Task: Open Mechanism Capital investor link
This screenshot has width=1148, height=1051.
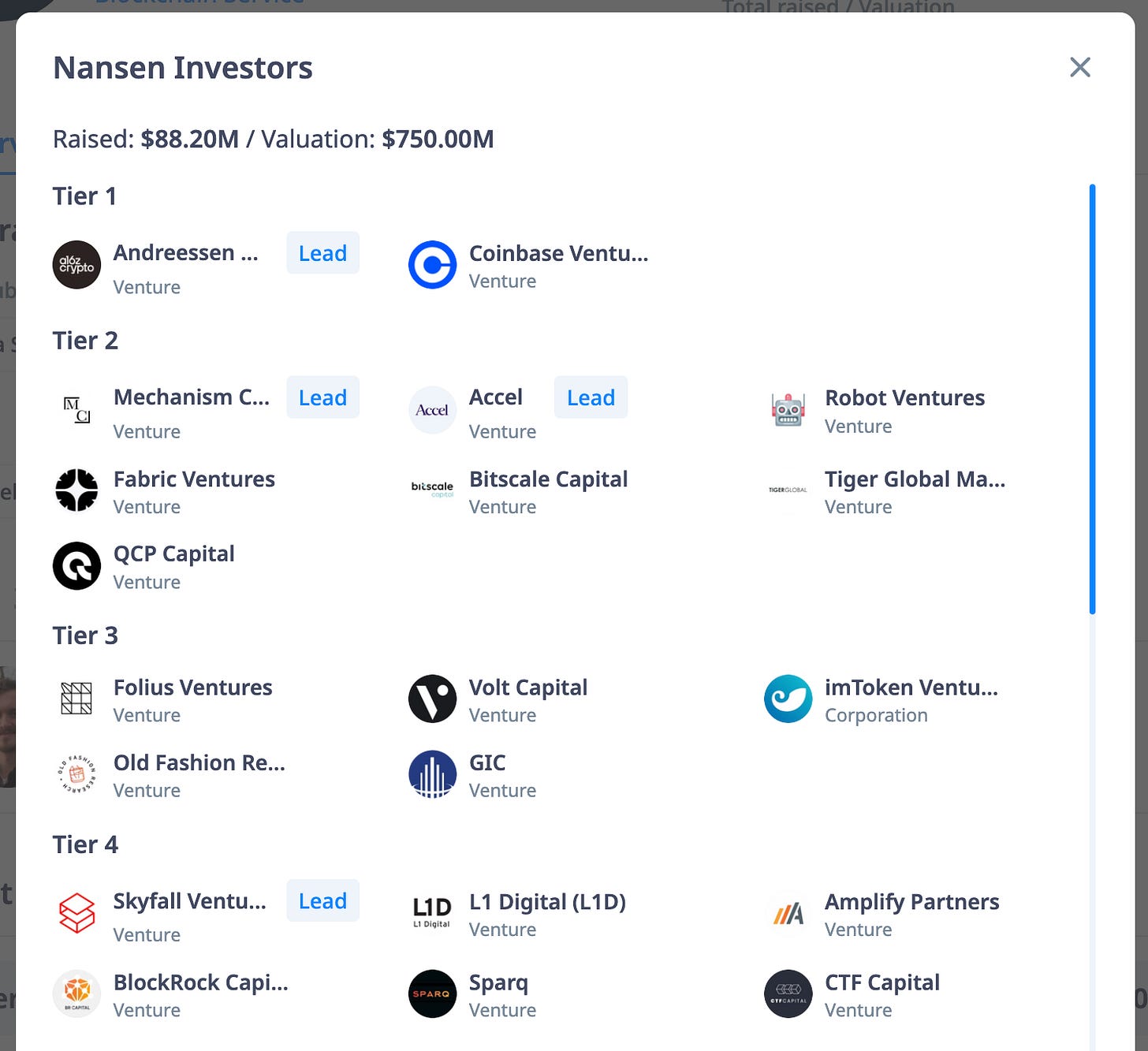Action: point(192,397)
